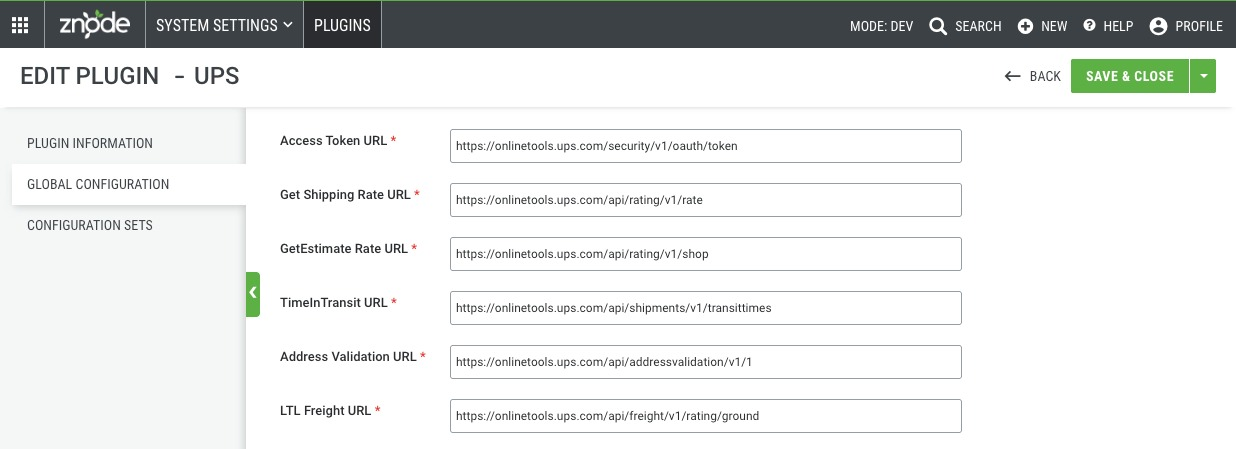Viewport: 1236px width, 449px height.
Task: Click the TimeInTransit URL input
Action: coord(706,308)
